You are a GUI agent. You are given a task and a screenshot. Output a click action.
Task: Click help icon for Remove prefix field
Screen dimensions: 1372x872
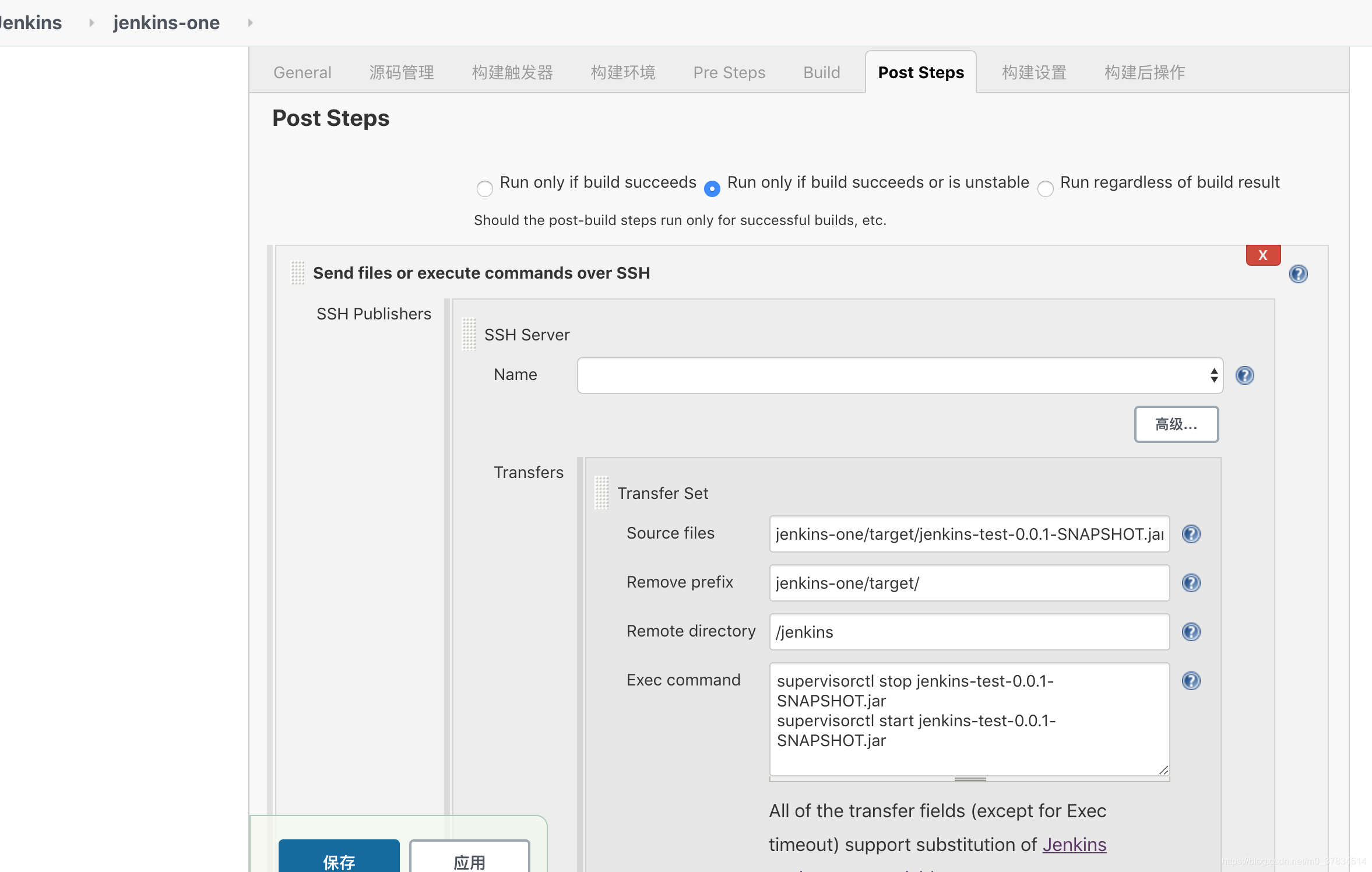click(1191, 583)
